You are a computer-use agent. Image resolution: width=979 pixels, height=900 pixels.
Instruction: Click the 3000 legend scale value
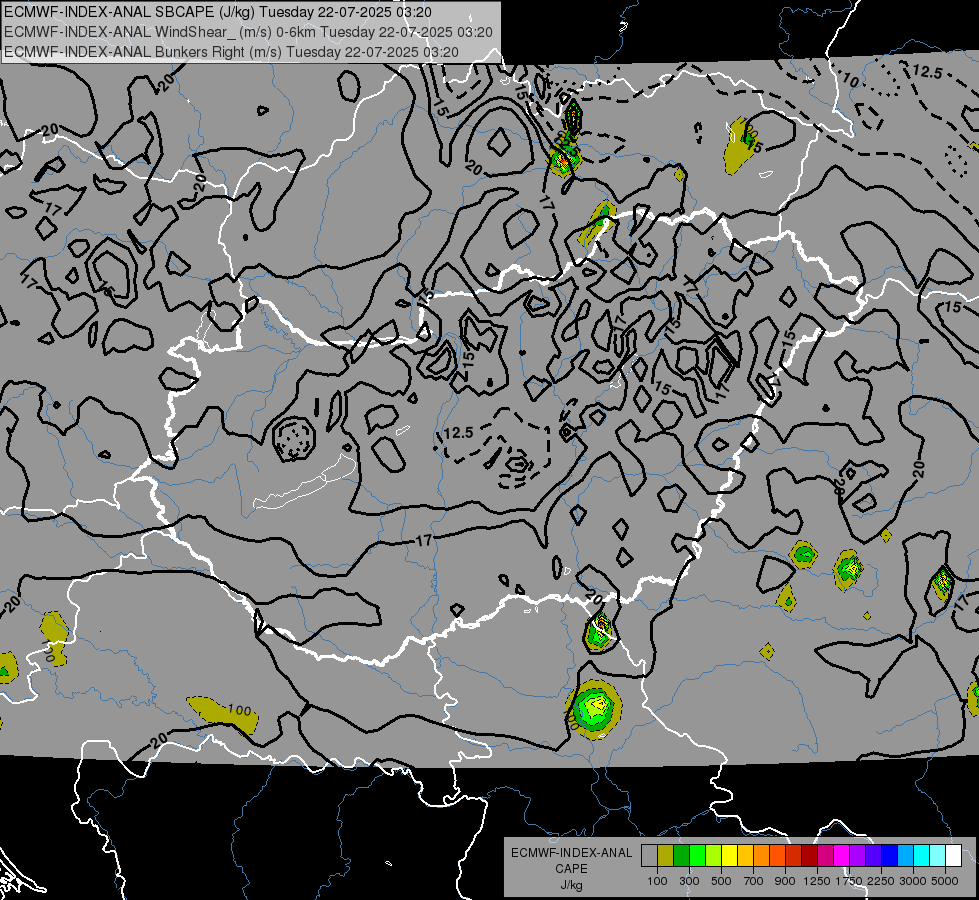point(913,881)
